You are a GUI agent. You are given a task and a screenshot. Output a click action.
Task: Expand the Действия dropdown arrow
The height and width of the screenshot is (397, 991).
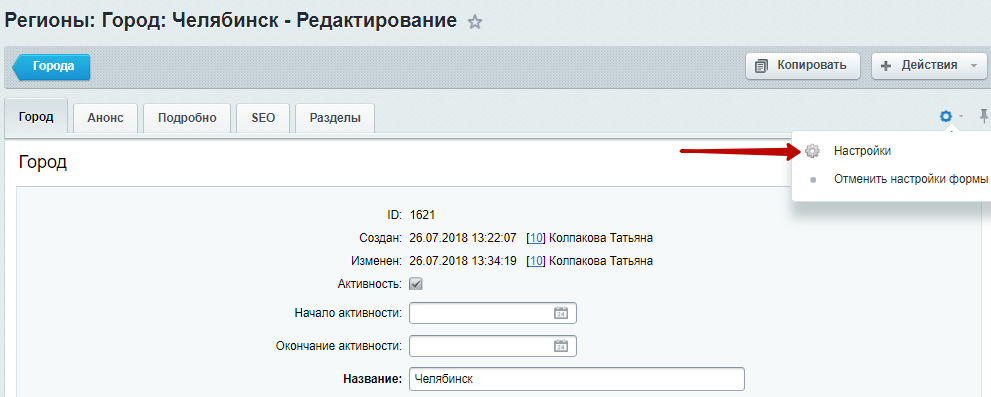pos(974,66)
